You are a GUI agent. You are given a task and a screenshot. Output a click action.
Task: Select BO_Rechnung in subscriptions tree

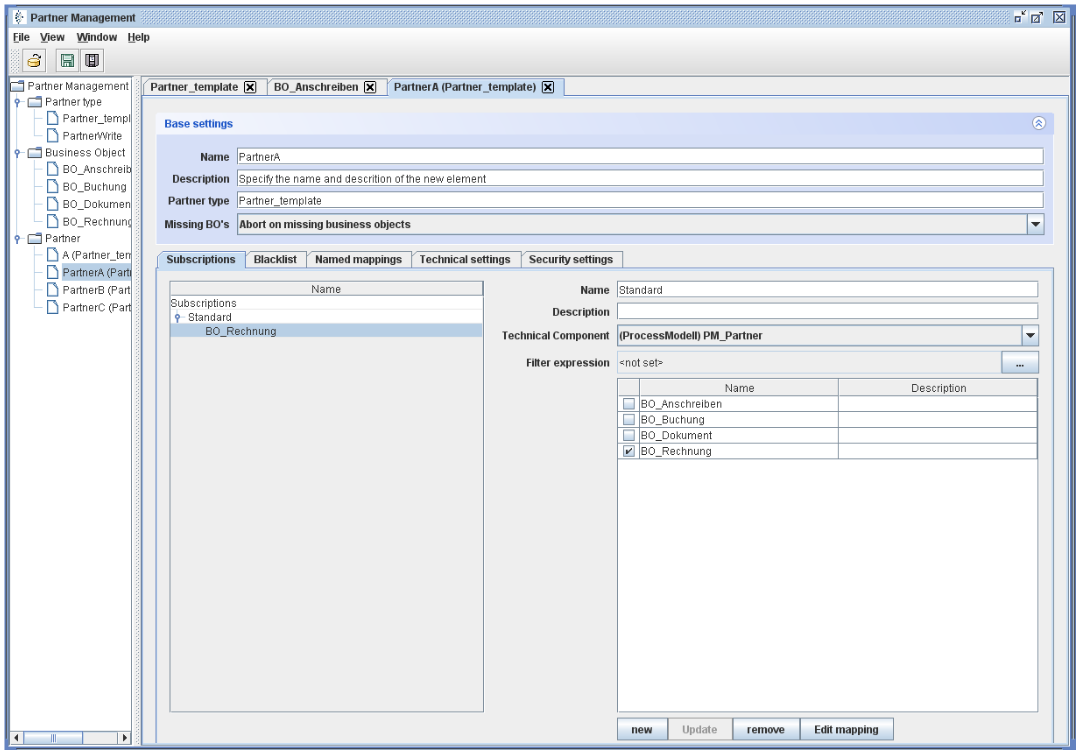(x=241, y=332)
